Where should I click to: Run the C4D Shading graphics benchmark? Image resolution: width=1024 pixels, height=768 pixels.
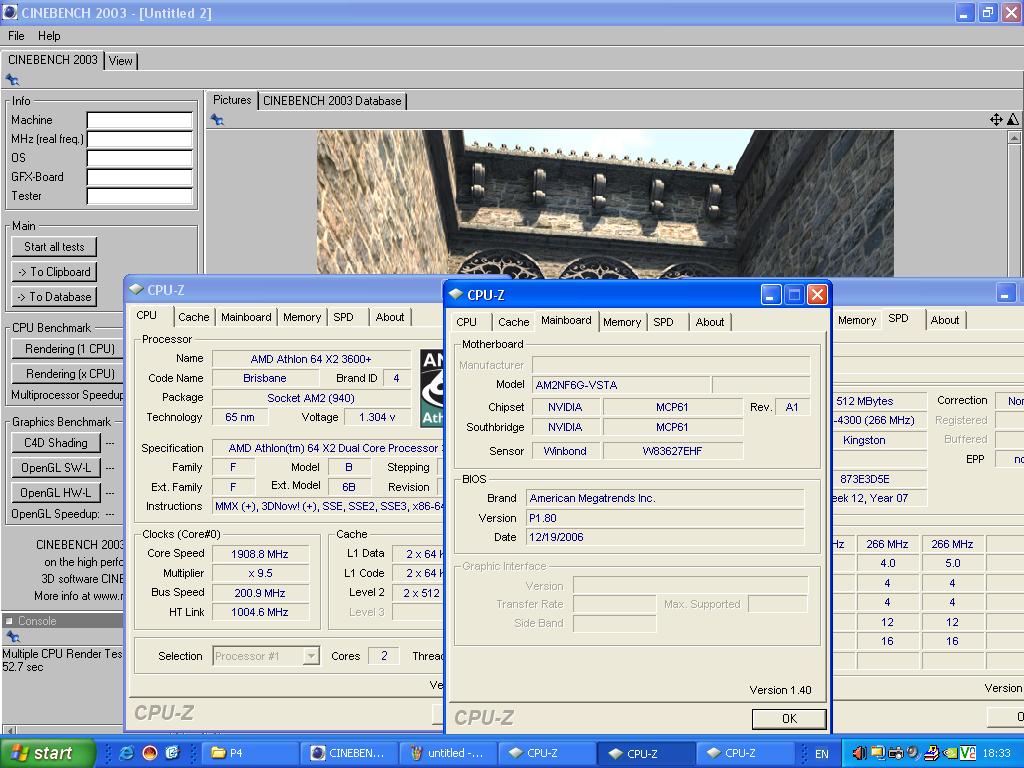point(56,443)
